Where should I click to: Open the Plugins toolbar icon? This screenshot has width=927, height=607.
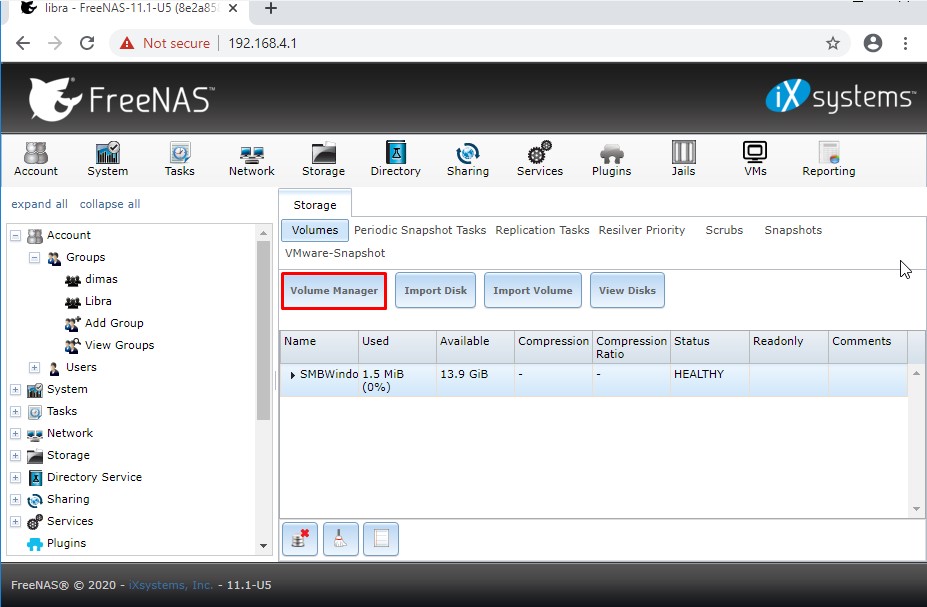click(x=611, y=158)
